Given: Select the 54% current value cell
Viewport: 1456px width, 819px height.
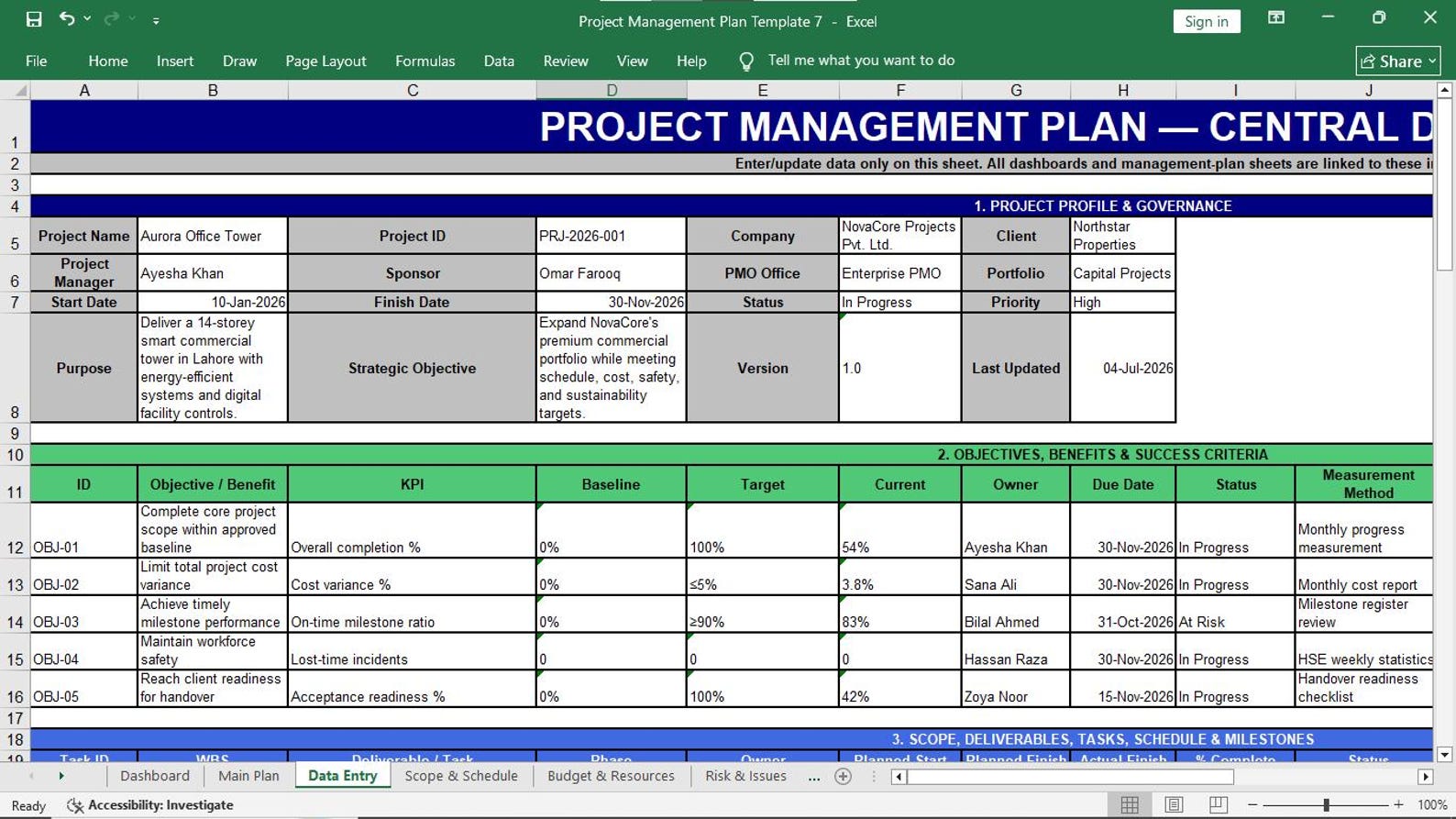Looking at the screenshot, I should pyautogui.click(x=900, y=530).
